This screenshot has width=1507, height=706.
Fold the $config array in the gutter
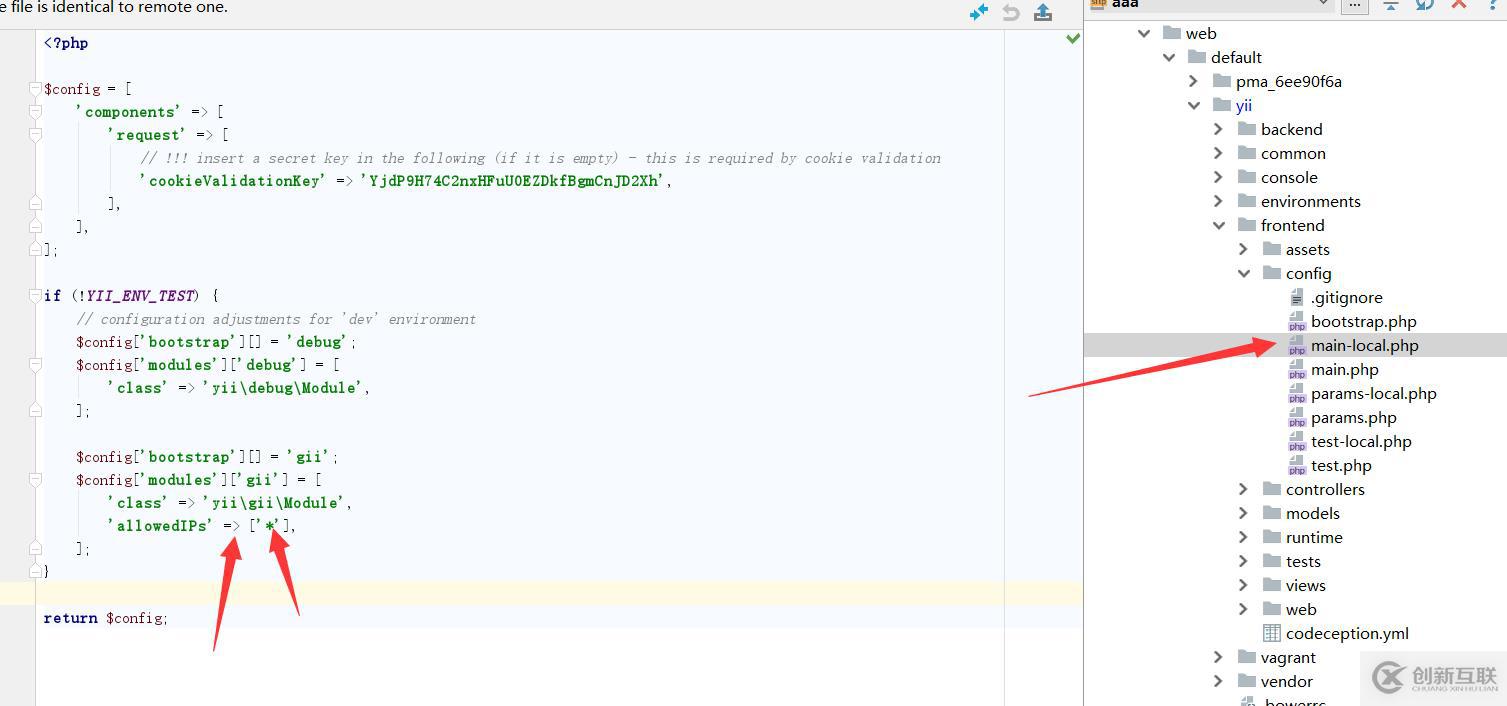(35, 89)
